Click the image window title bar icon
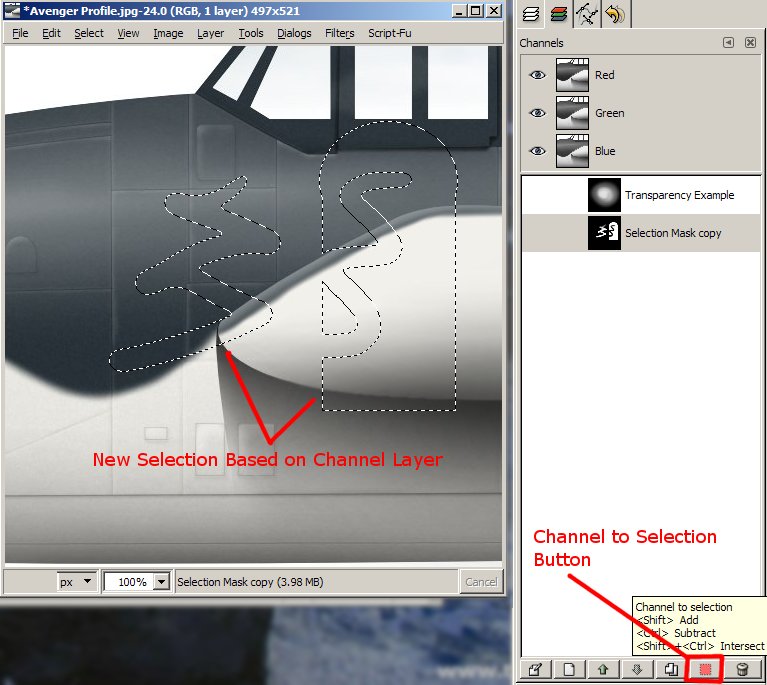 (x=12, y=11)
